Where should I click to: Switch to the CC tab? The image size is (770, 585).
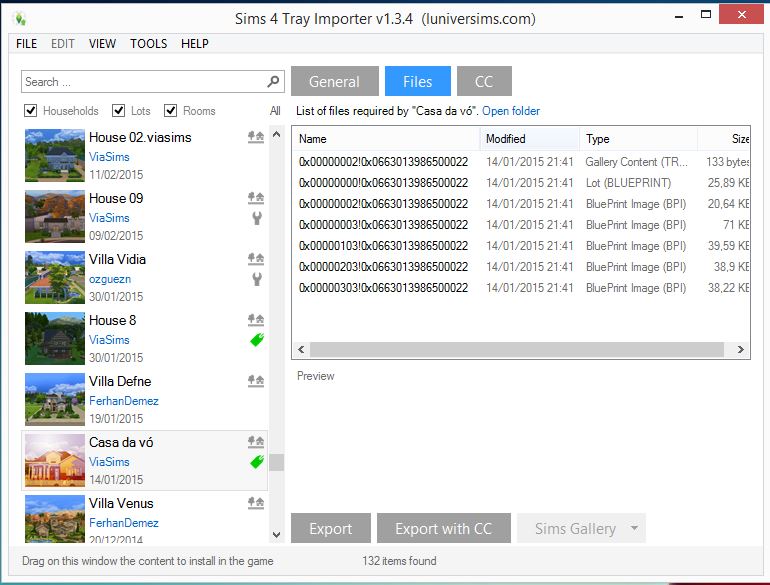(x=484, y=81)
